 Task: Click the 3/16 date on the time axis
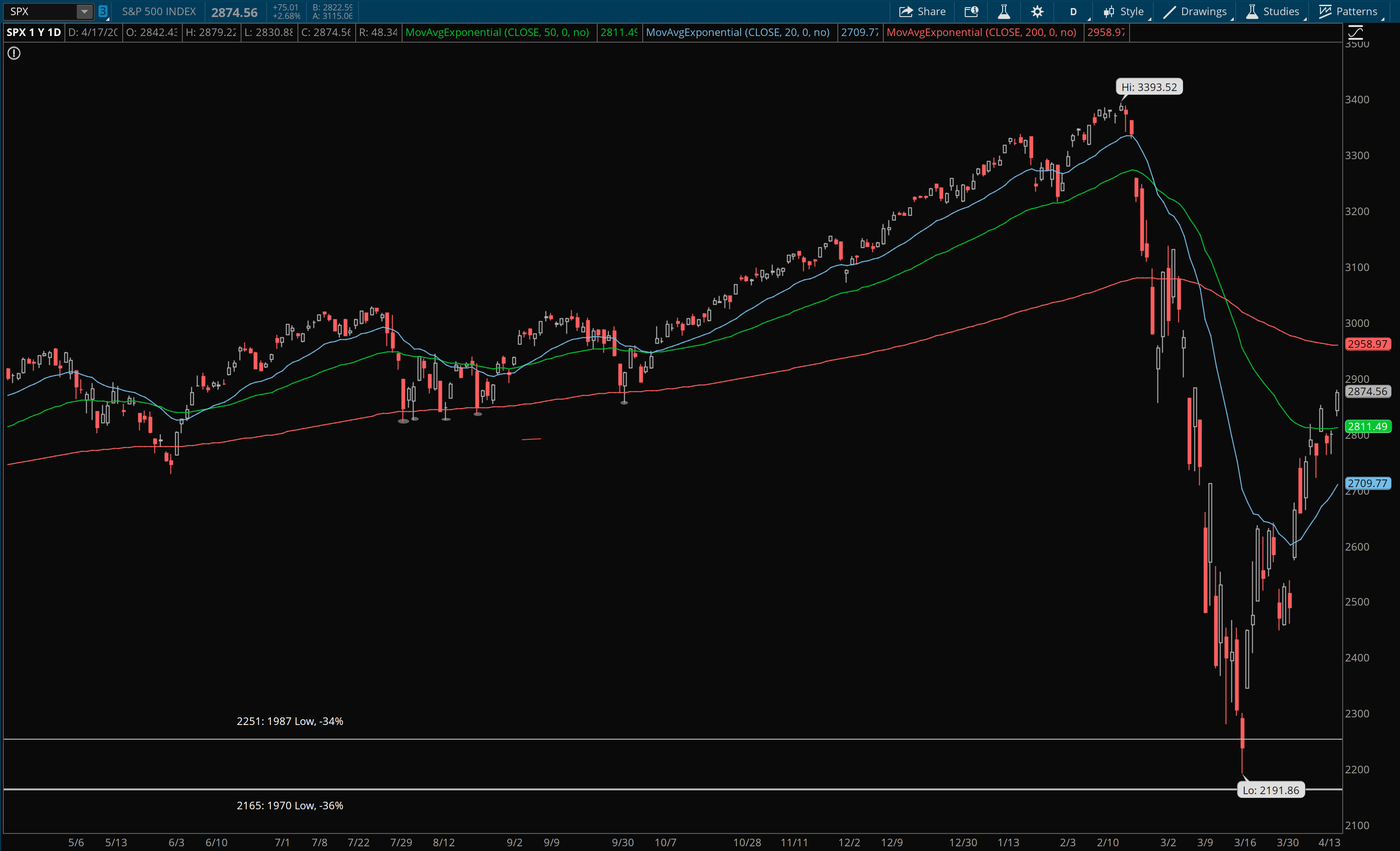(x=1245, y=842)
